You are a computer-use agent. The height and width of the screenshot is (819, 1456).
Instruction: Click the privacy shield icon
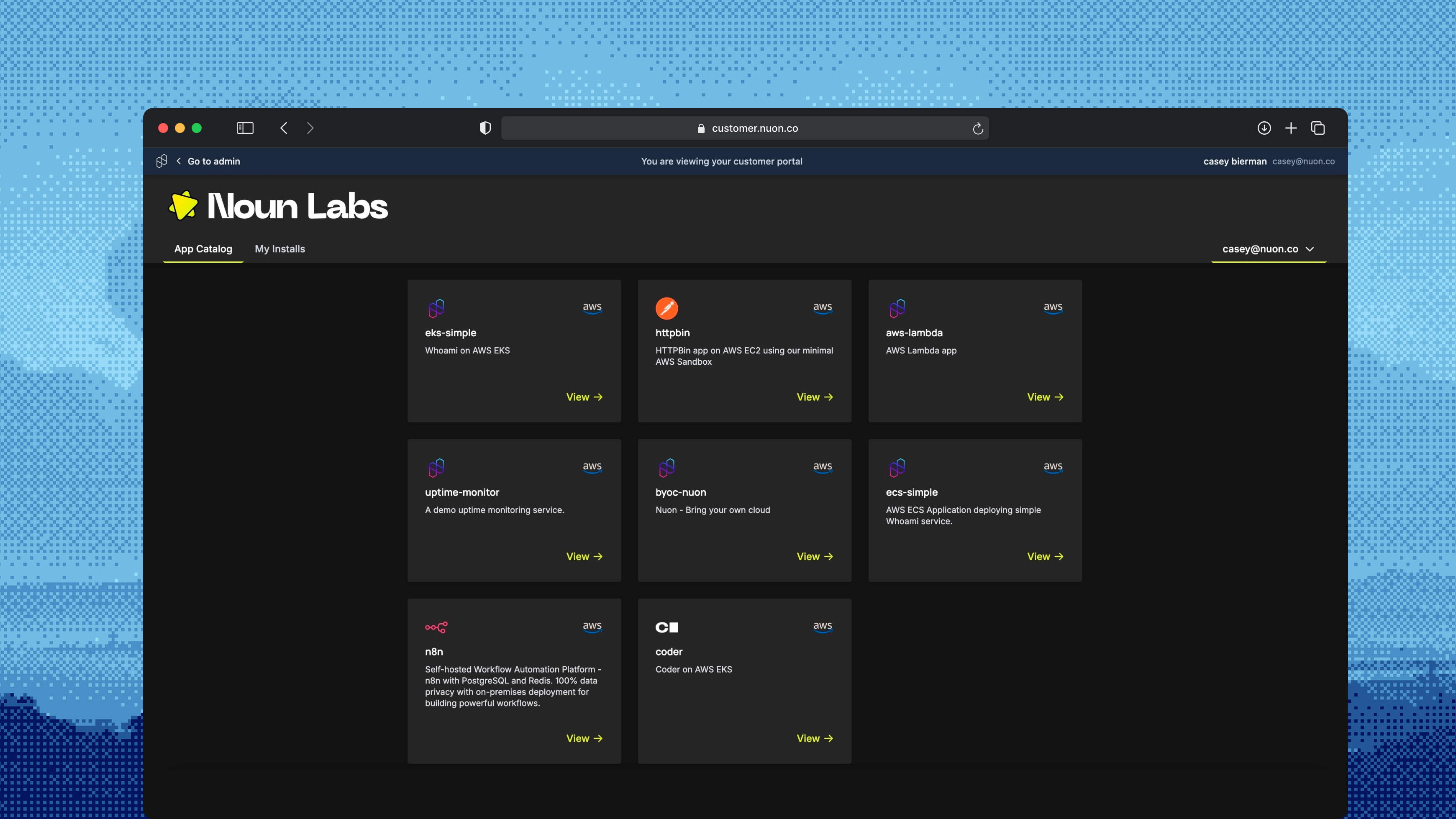tap(485, 128)
